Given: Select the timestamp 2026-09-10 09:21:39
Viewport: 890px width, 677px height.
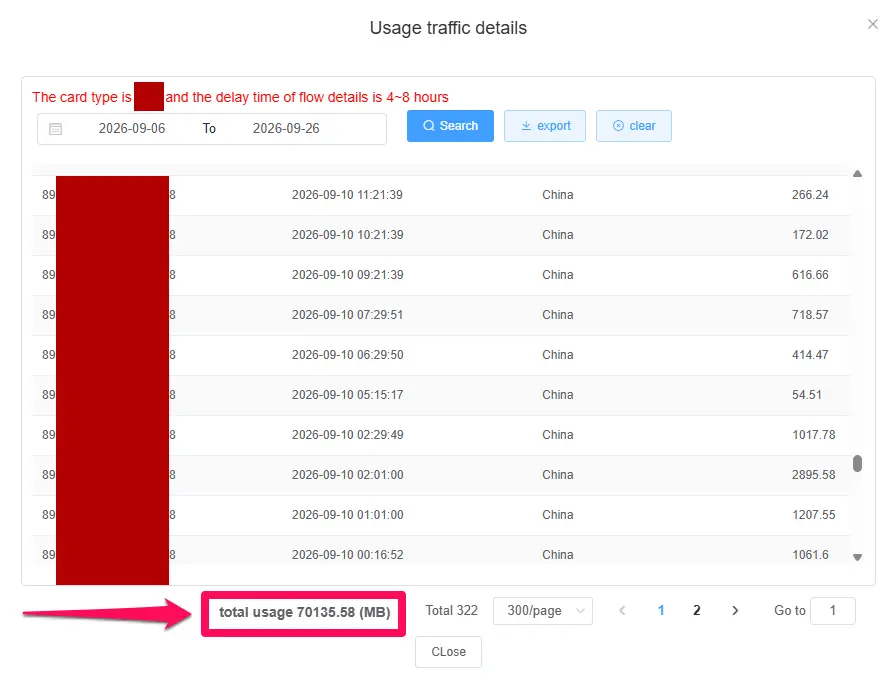Looking at the screenshot, I should click(x=347, y=275).
